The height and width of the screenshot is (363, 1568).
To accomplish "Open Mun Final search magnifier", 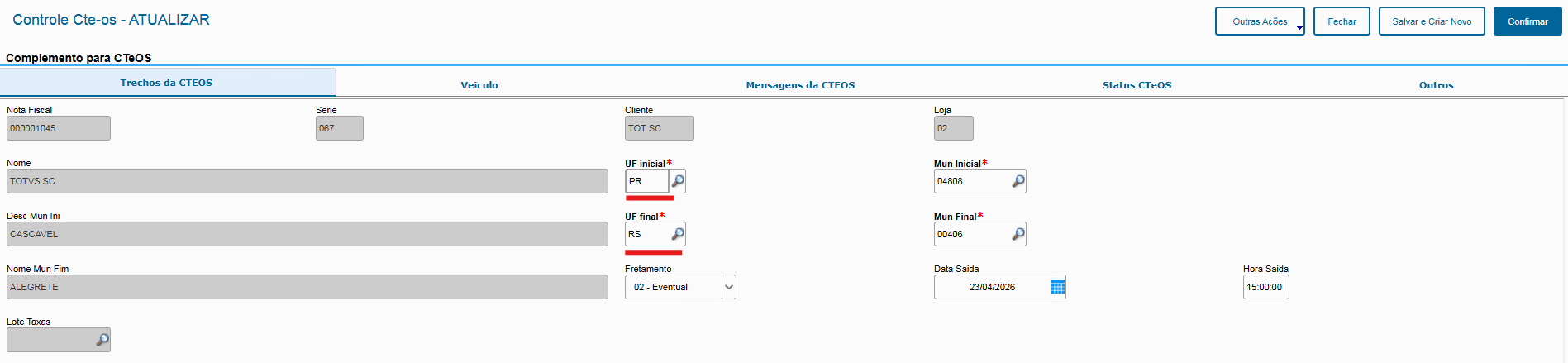I will click(x=1018, y=234).
